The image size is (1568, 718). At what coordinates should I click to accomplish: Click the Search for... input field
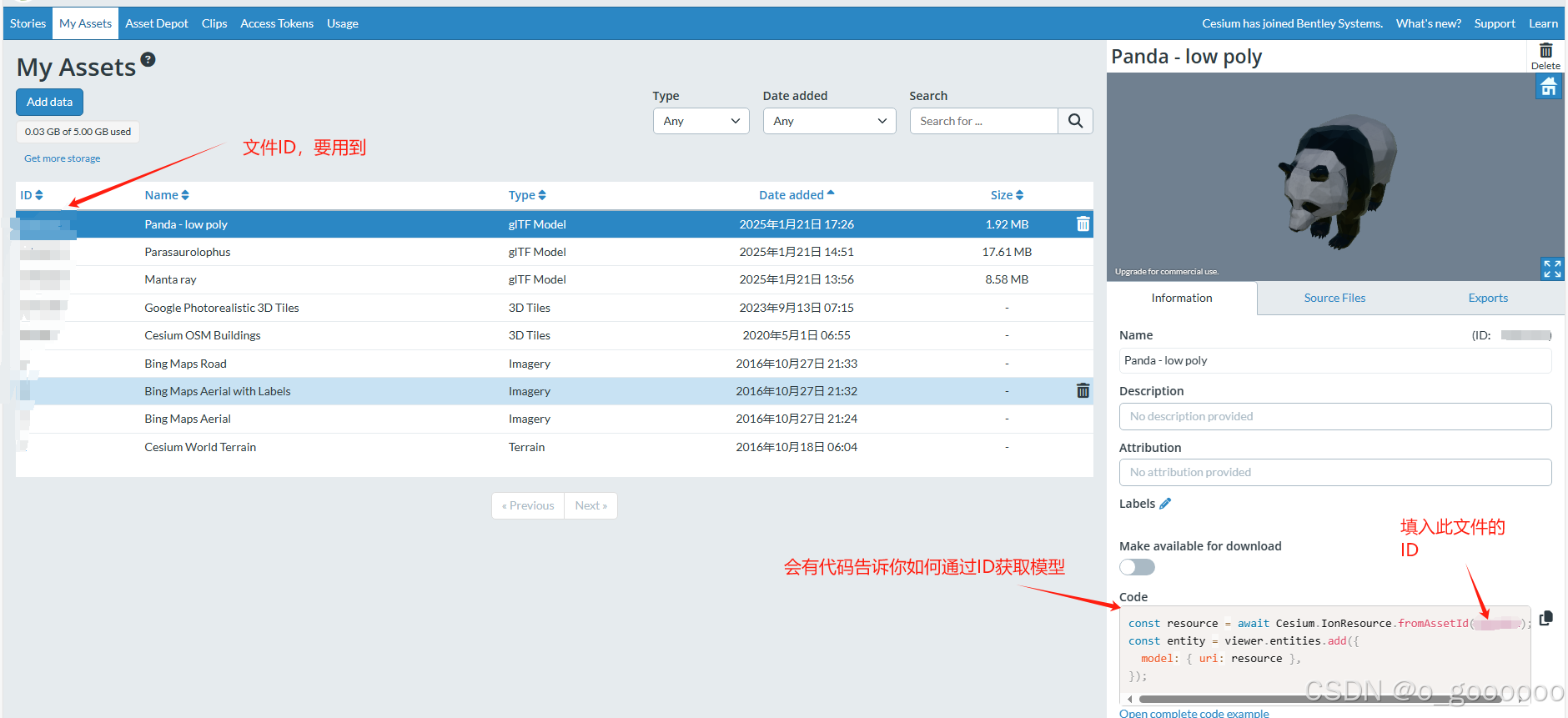pos(984,121)
